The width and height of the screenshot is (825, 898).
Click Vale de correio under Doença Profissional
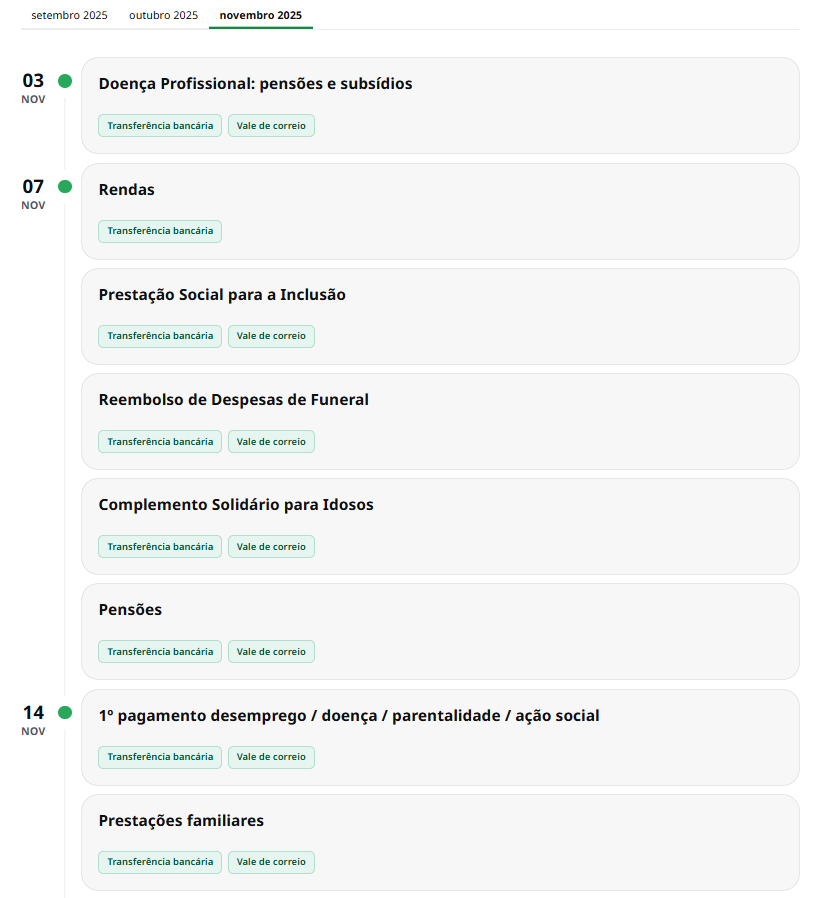[x=271, y=126]
